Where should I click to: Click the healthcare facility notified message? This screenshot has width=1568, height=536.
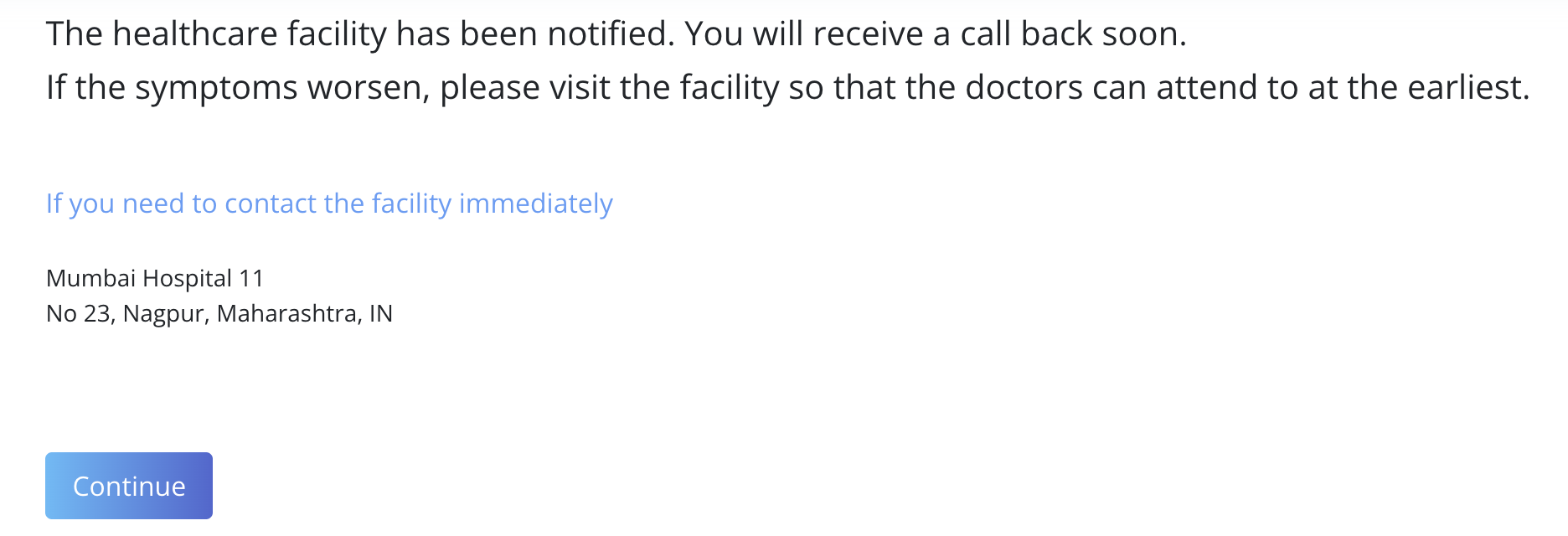click(x=616, y=34)
